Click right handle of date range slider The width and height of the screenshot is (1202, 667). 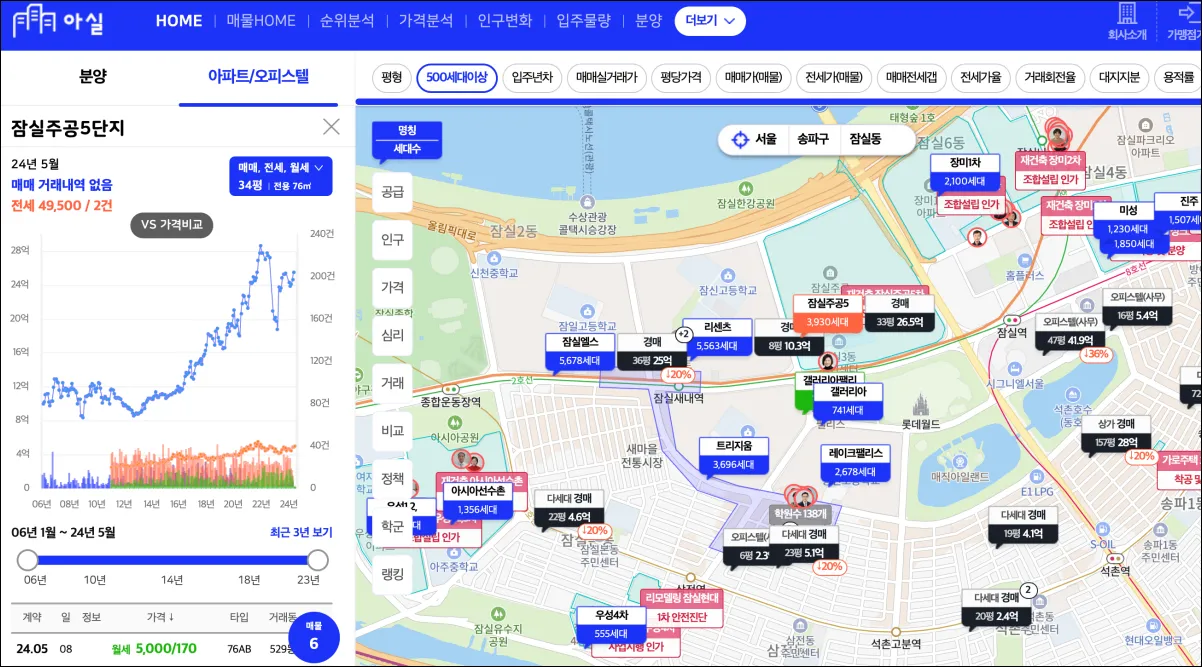pyautogui.click(x=317, y=559)
